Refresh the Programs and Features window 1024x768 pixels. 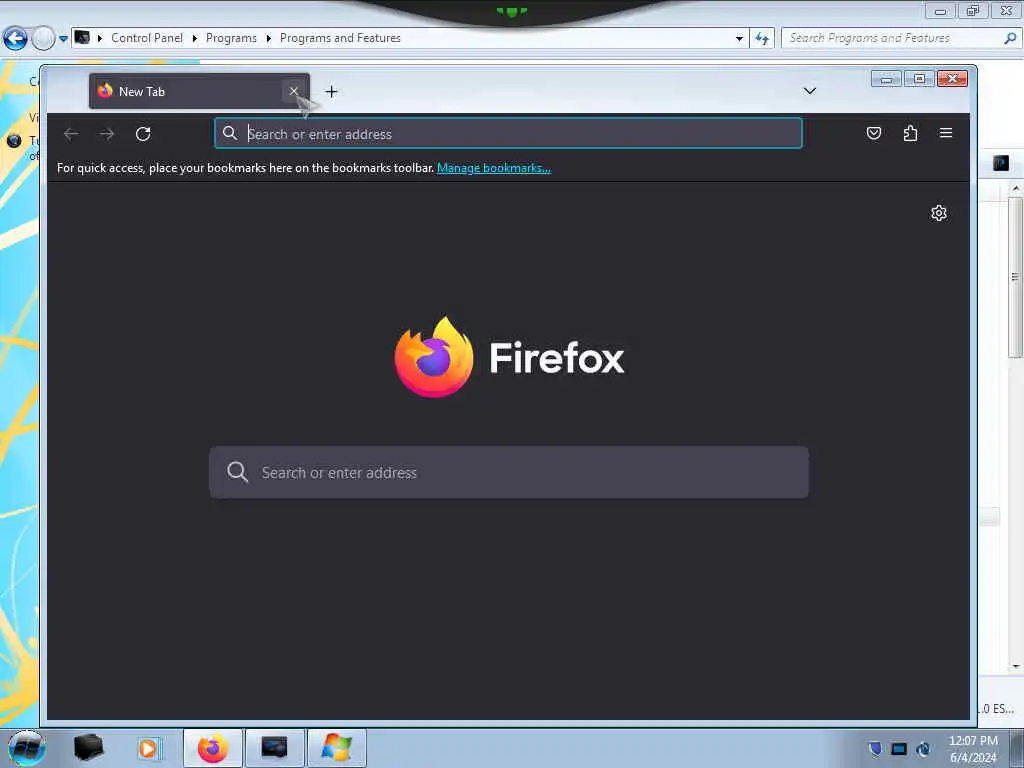point(762,39)
